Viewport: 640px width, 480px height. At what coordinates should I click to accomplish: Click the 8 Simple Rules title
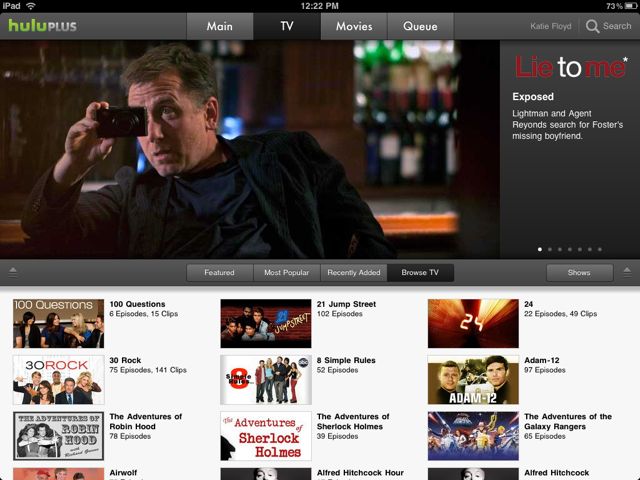coord(346,360)
